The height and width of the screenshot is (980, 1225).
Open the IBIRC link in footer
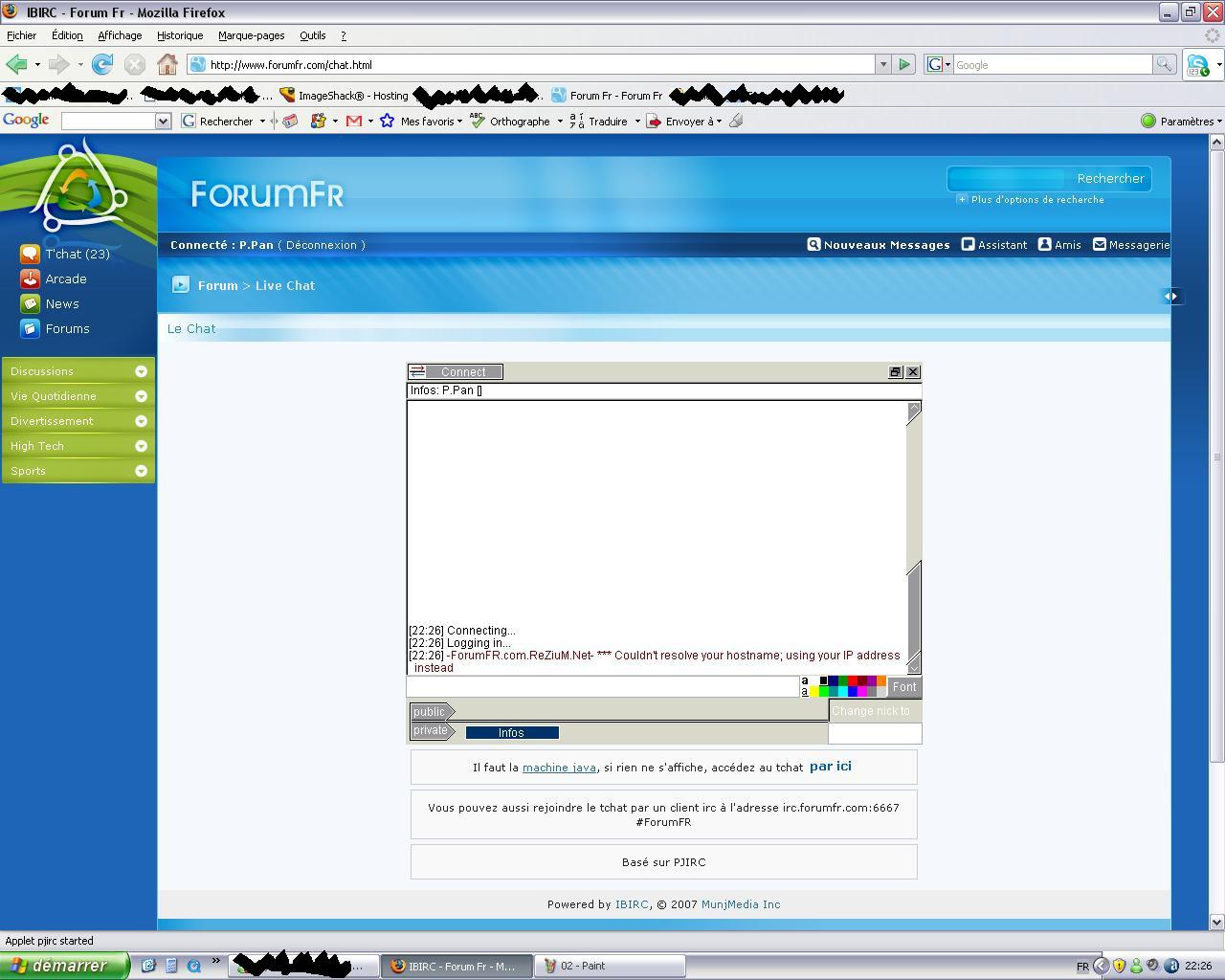click(632, 904)
